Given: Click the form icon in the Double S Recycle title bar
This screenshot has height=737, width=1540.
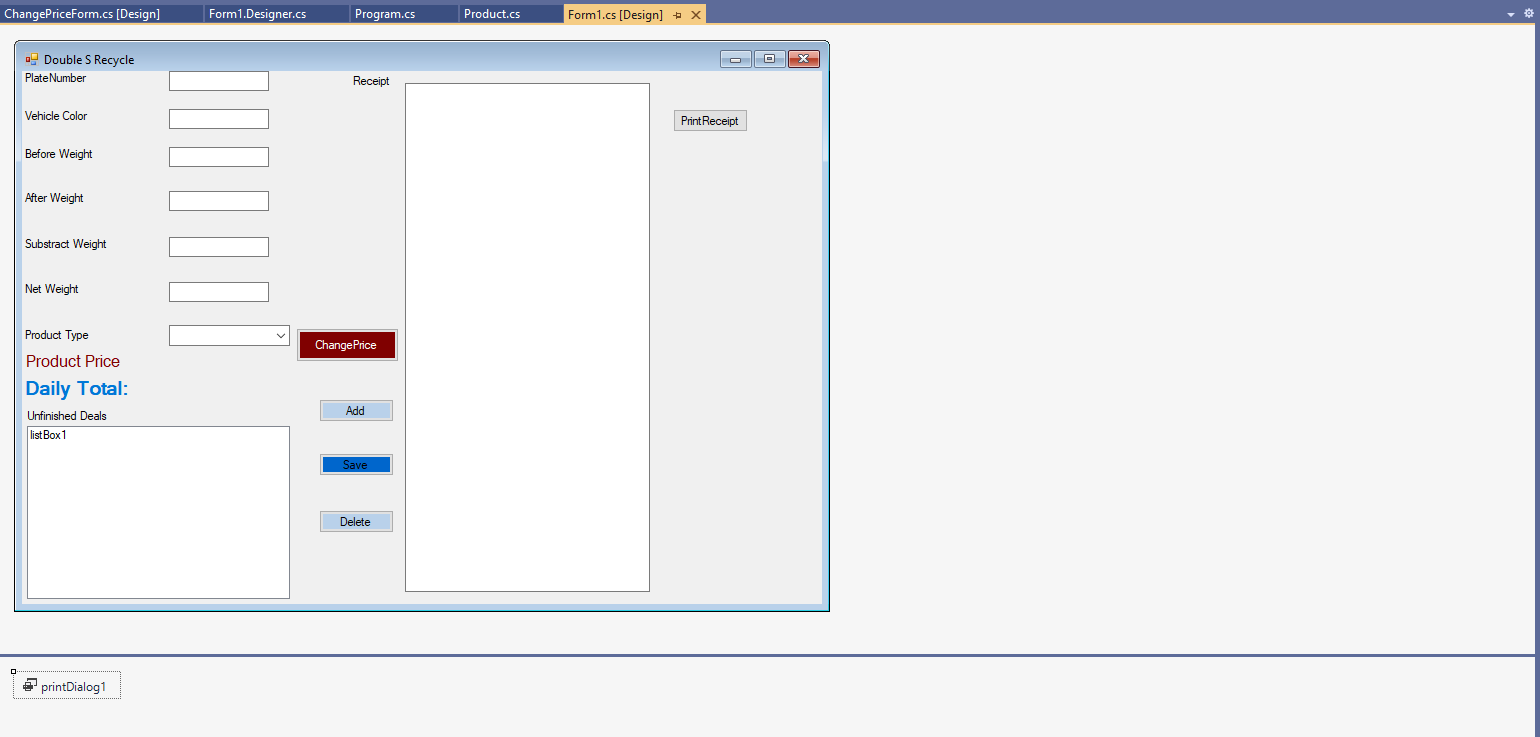Looking at the screenshot, I should pos(33,59).
